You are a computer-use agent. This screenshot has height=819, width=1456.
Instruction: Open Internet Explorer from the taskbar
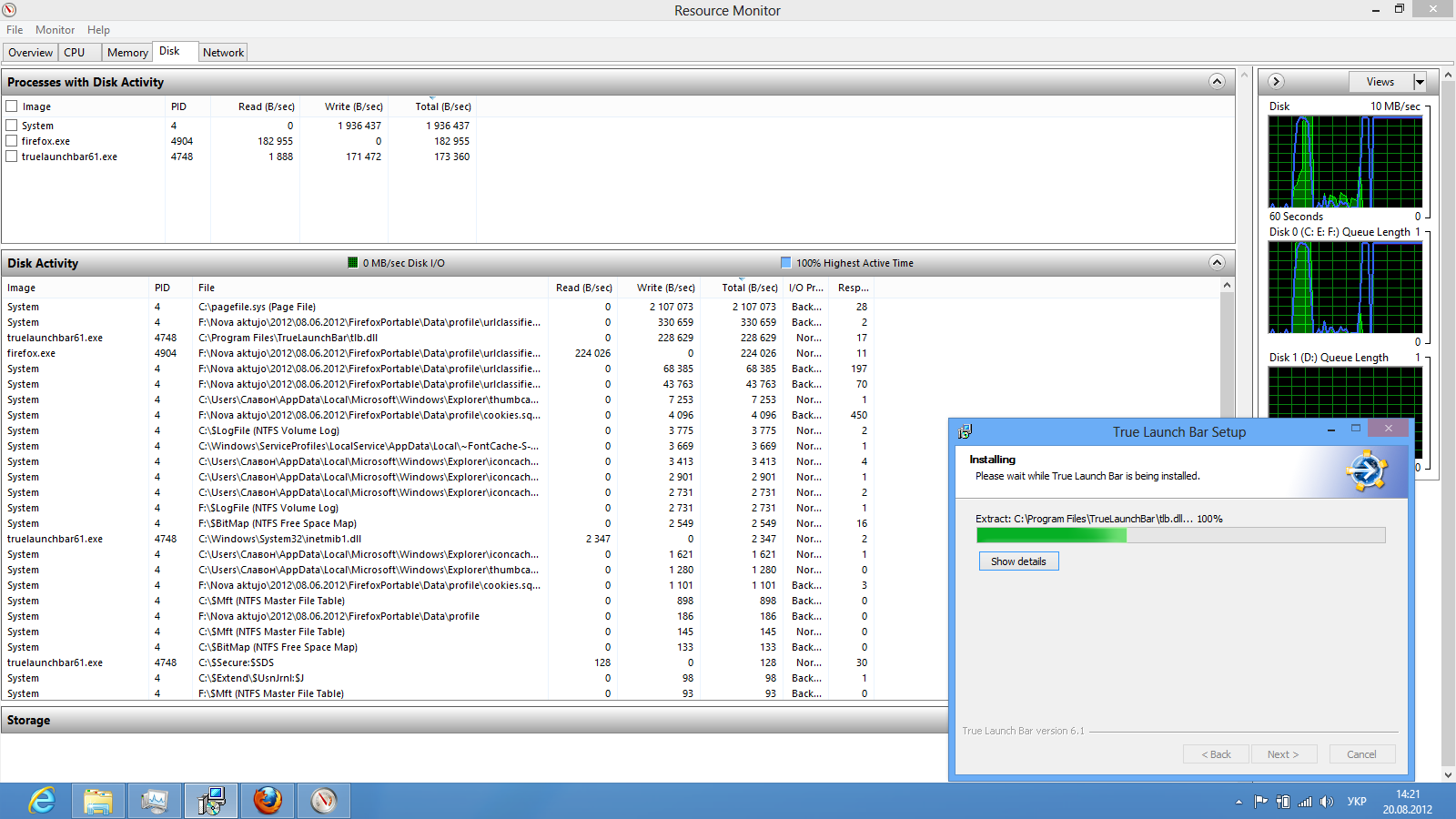[42, 801]
